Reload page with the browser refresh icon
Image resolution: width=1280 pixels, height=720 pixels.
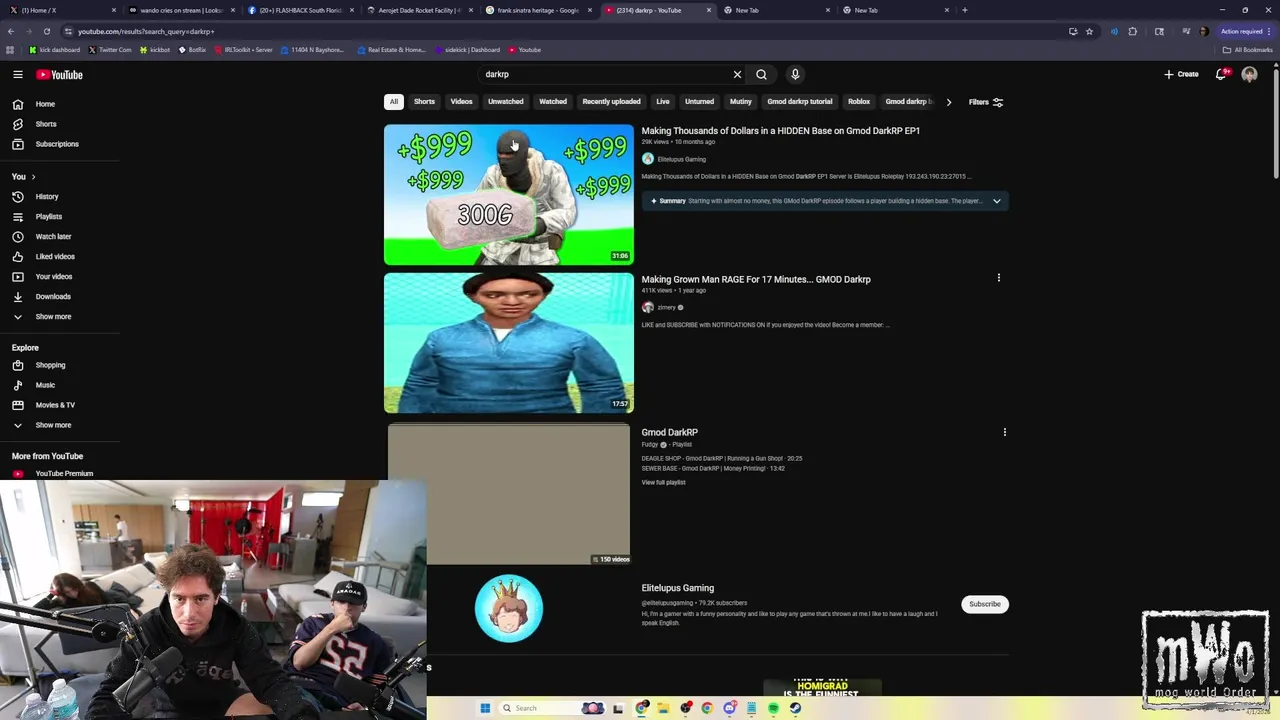[46, 31]
